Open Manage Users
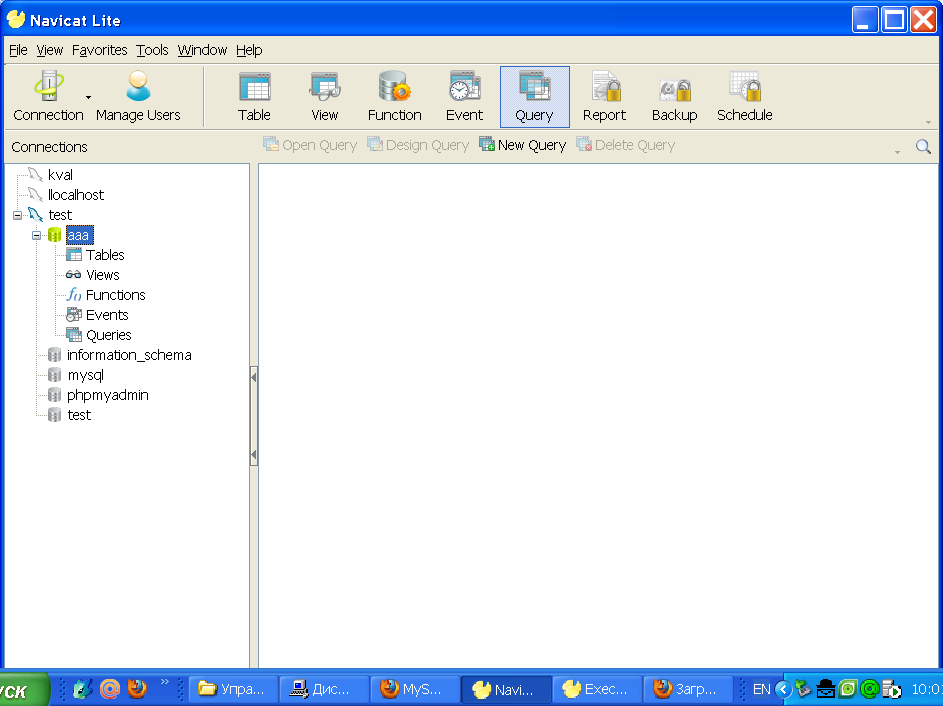 (138, 96)
